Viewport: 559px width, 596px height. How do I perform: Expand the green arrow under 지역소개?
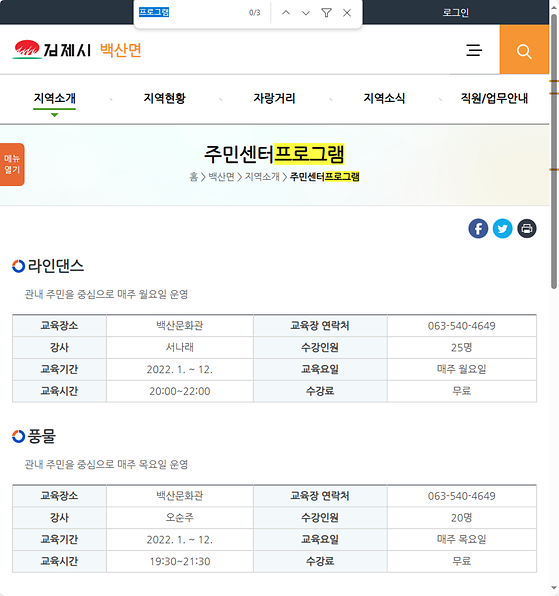click(x=55, y=115)
